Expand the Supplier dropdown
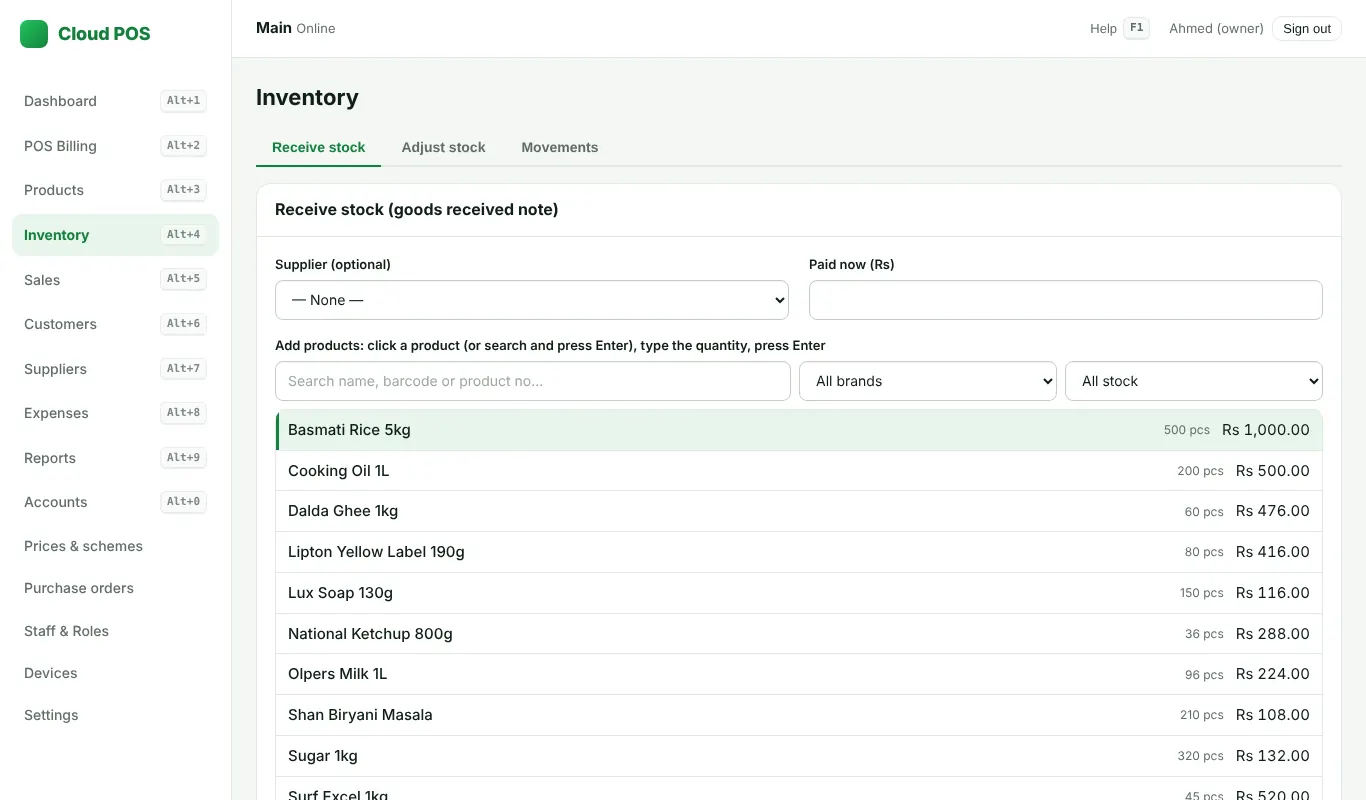Screen dimensions: 1366x800 click(532, 300)
